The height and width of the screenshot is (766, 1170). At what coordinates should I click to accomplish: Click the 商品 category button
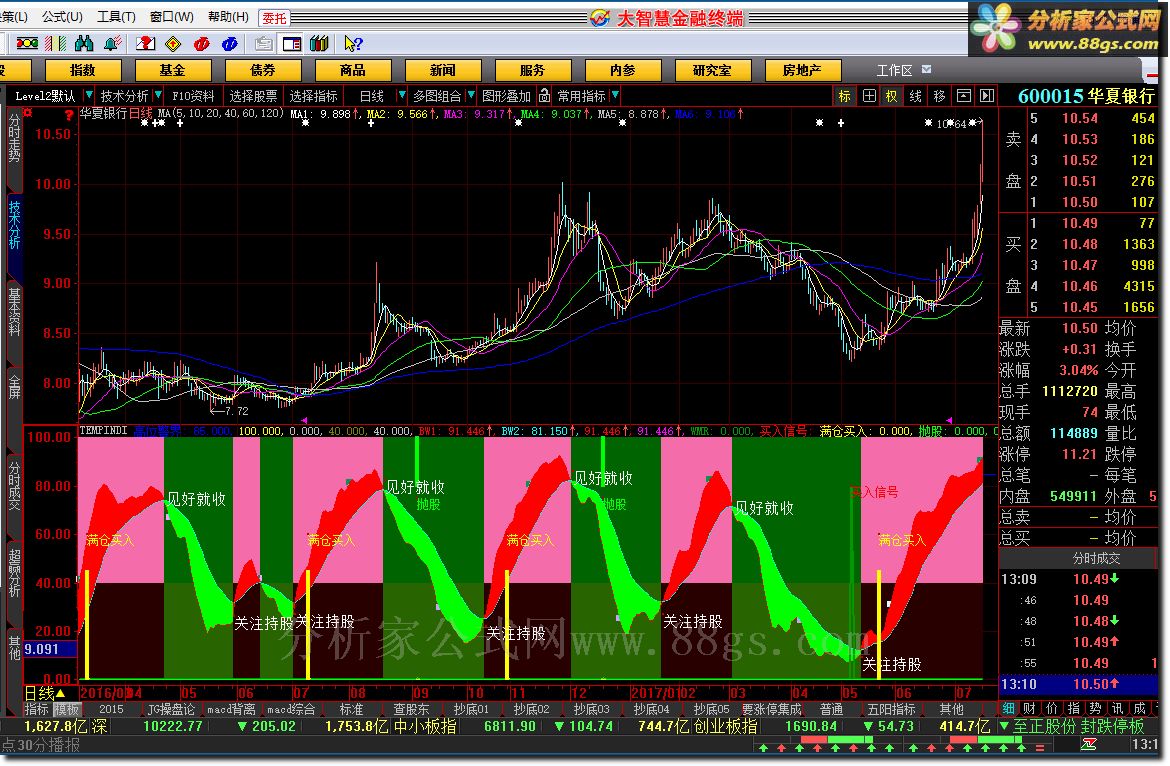[x=353, y=70]
